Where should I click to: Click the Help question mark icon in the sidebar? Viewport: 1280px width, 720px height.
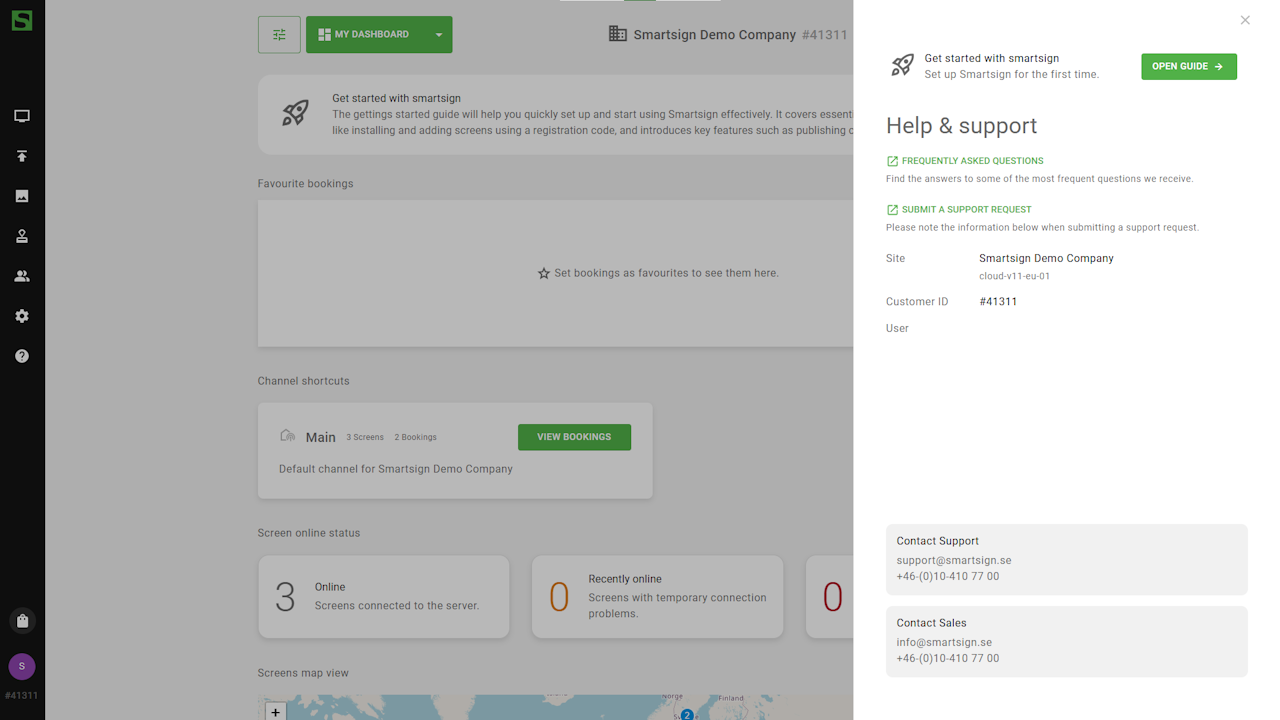tap(22, 356)
